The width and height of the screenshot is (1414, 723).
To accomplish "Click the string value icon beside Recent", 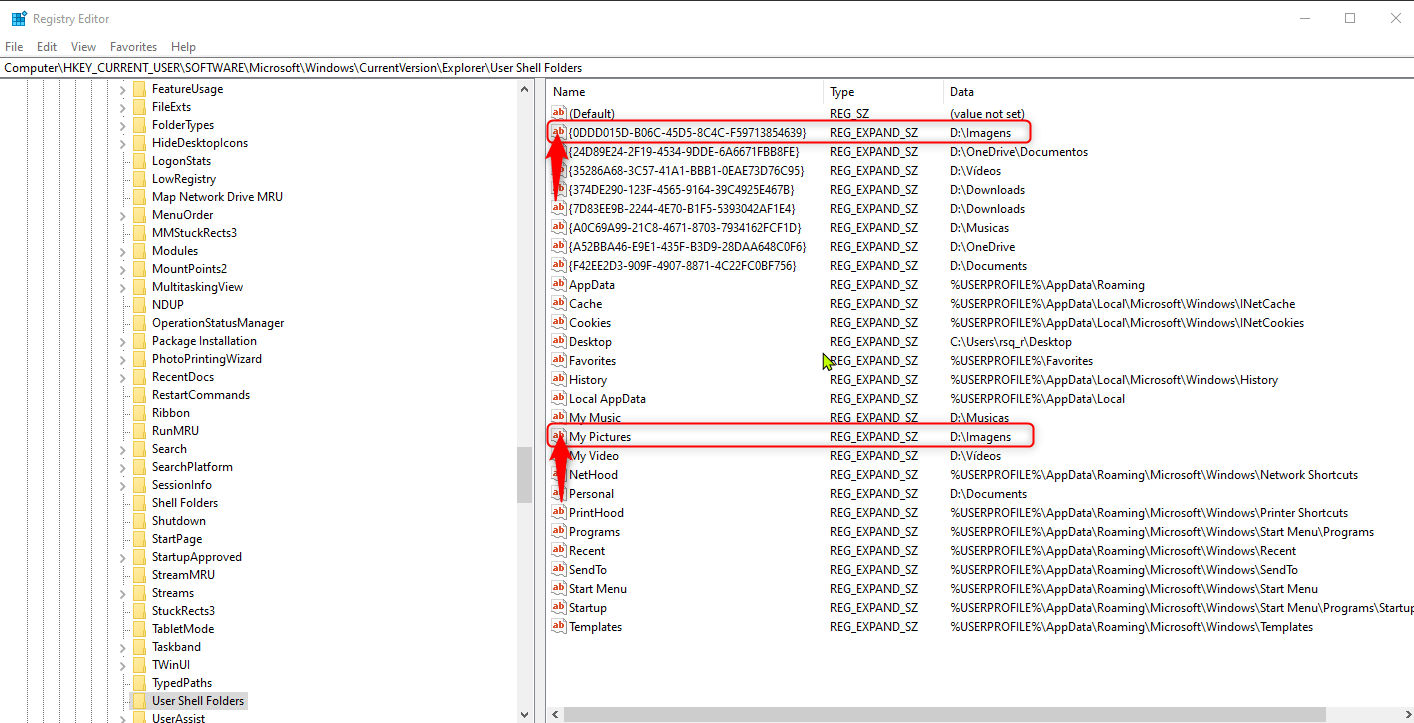I will [x=559, y=550].
